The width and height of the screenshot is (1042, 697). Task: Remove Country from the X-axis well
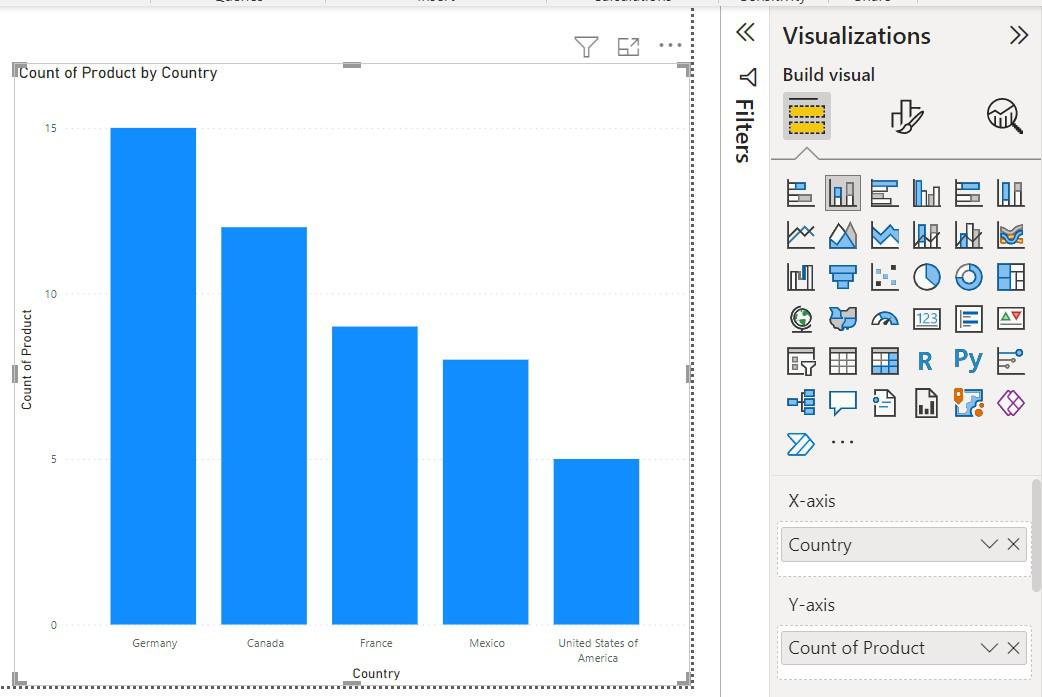click(x=1013, y=544)
